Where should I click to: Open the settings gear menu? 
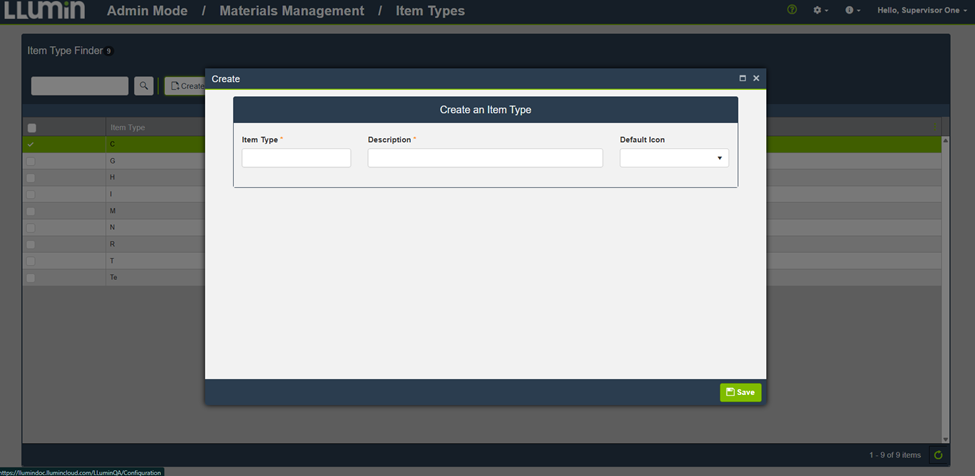click(820, 10)
